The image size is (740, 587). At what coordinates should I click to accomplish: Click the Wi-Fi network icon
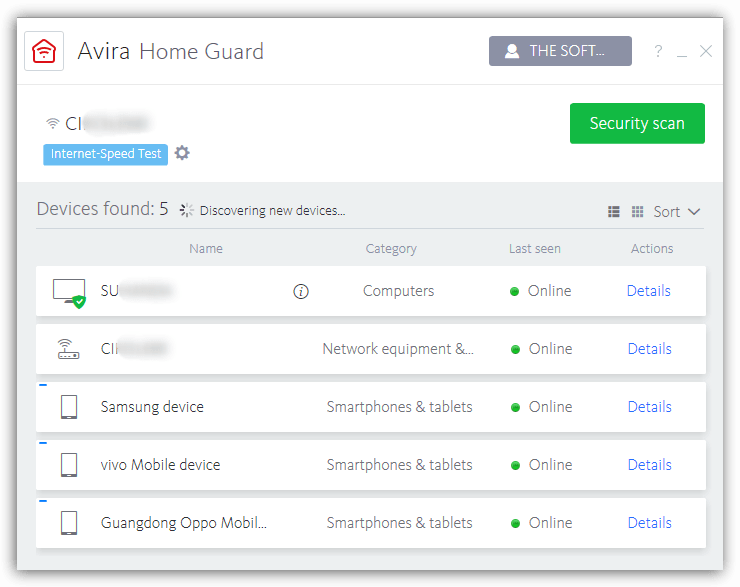pos(53,124)
